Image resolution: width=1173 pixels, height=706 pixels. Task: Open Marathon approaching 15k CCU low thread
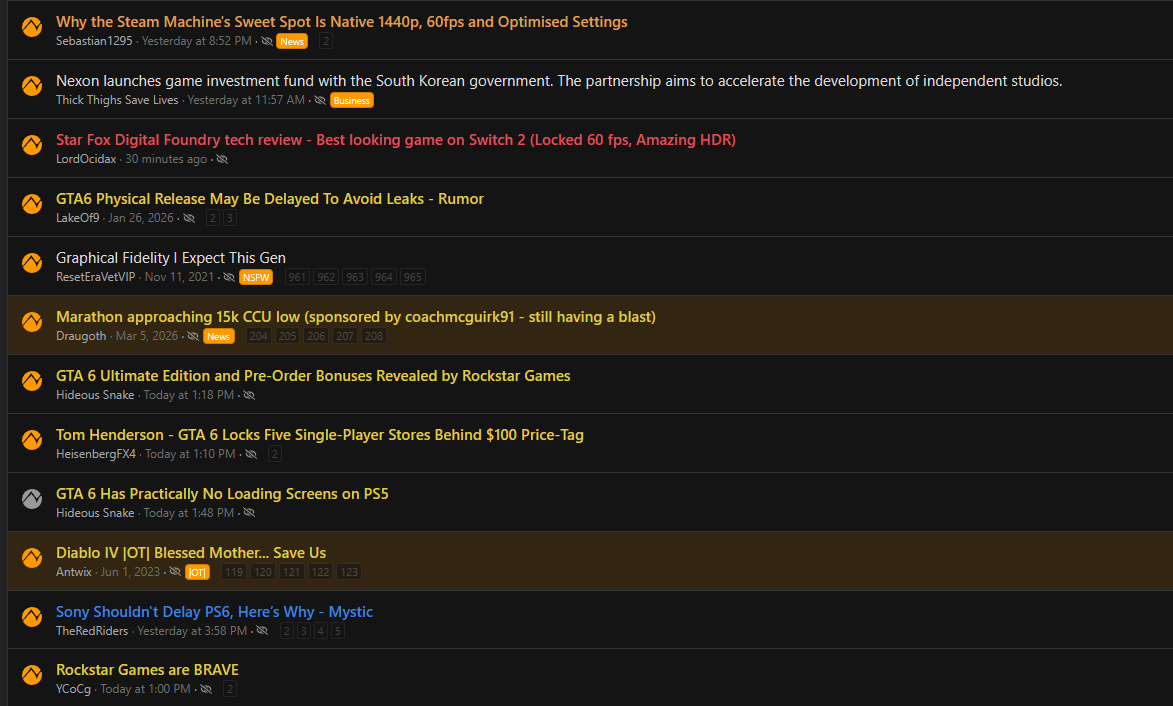pos(355,317)
